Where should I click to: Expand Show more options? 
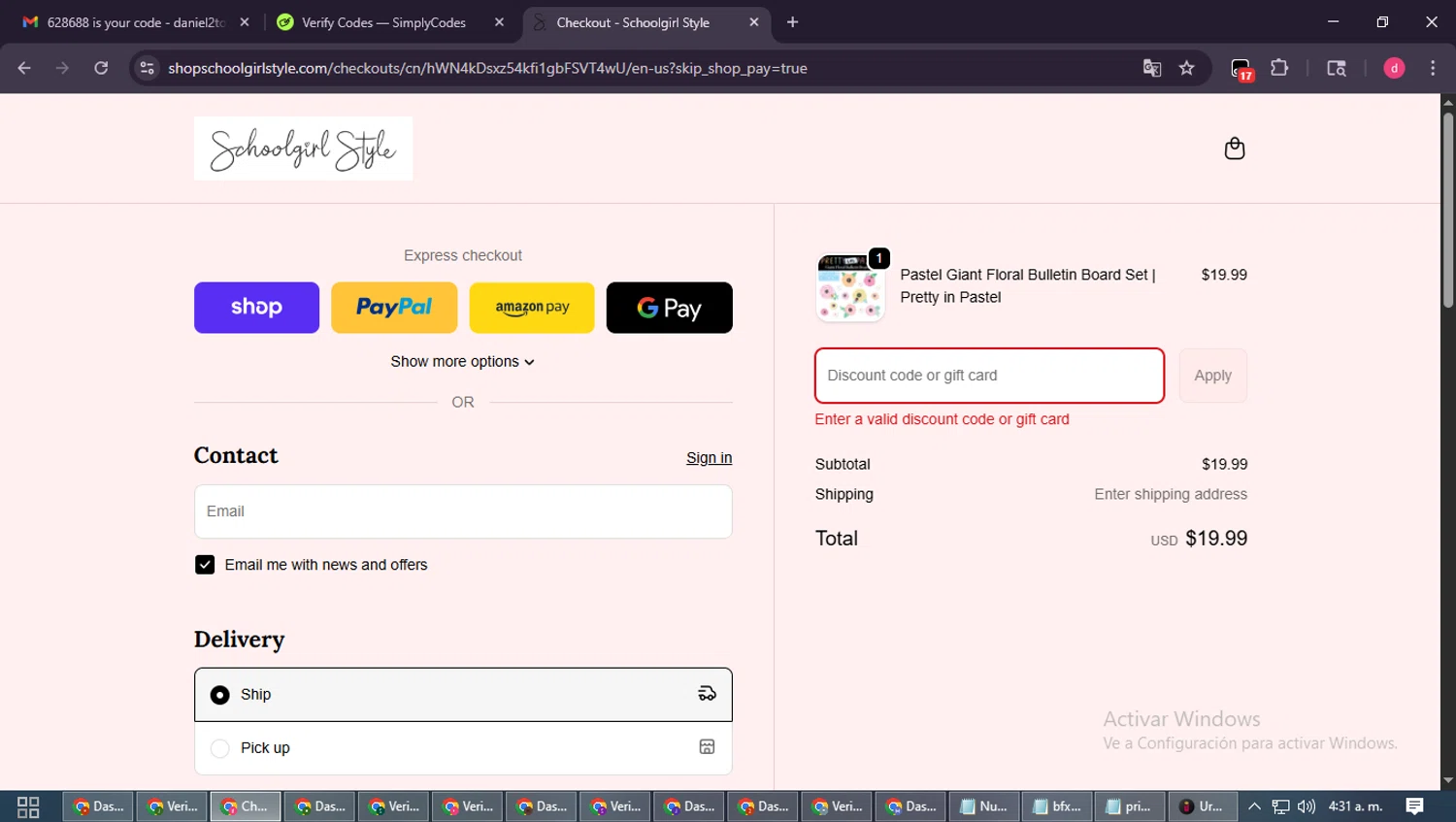(x=463, y=361)
